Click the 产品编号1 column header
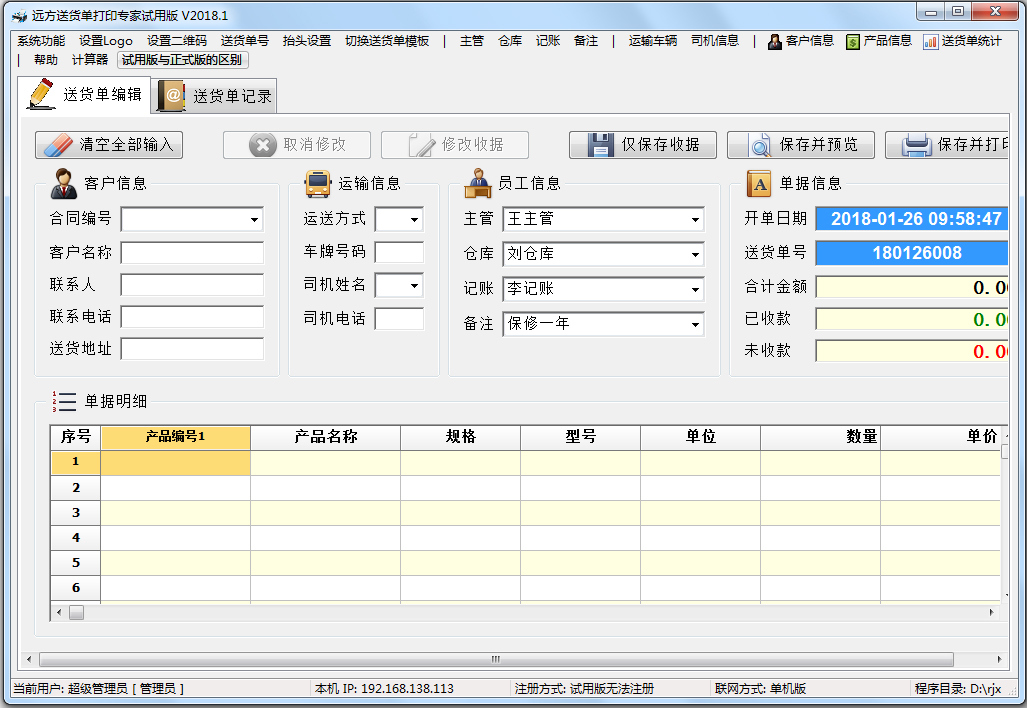Viewport: 1027px width, 708px height. pyautogui.click(x=176, y=438)
